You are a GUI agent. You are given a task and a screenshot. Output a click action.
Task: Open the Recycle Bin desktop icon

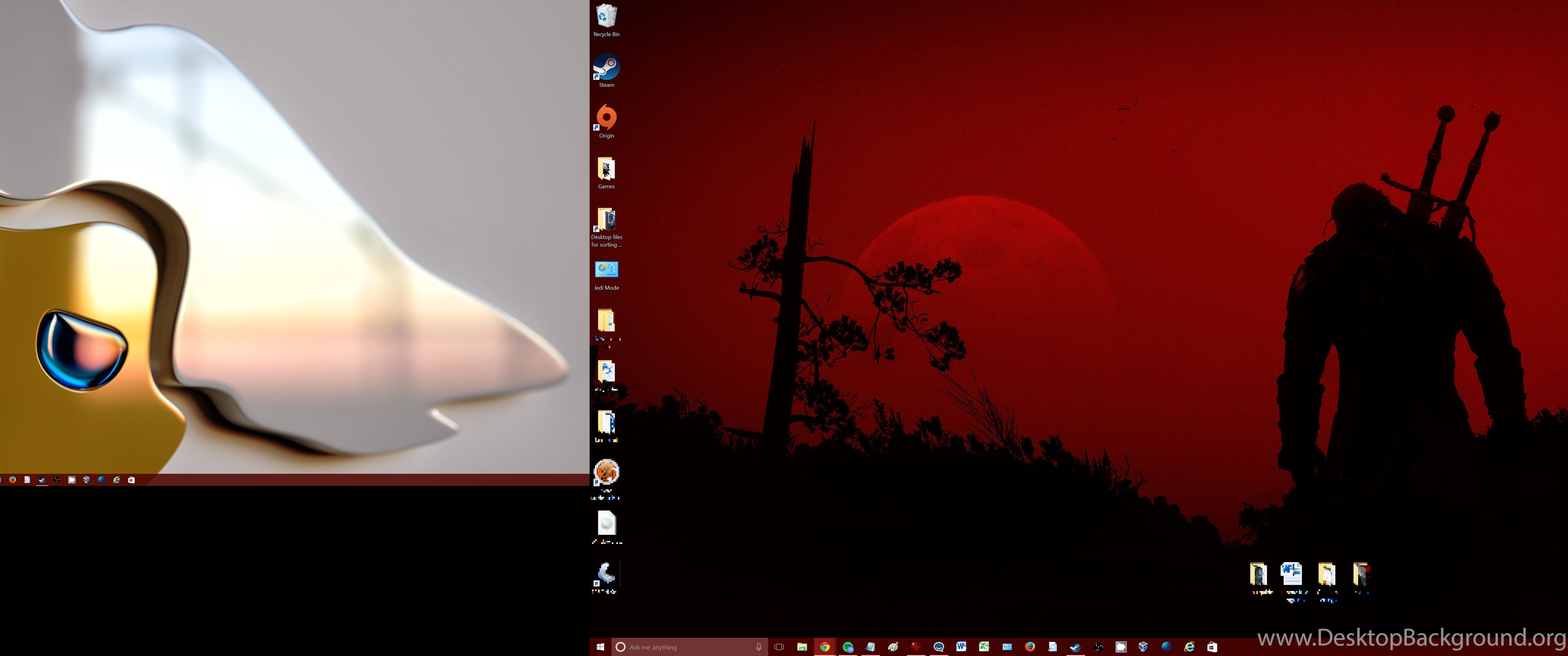(x=606, y=18)
